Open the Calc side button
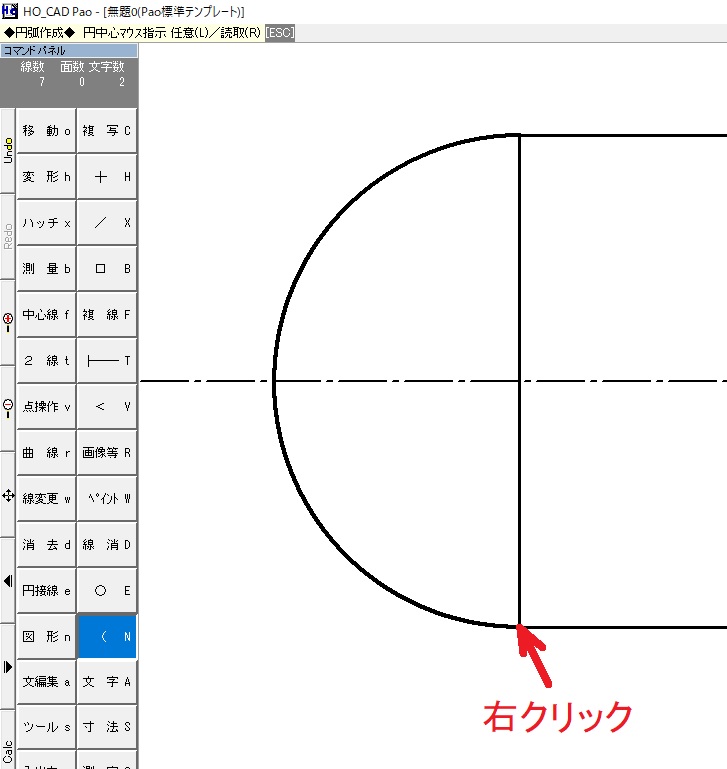727x769 pixels. 8,750
